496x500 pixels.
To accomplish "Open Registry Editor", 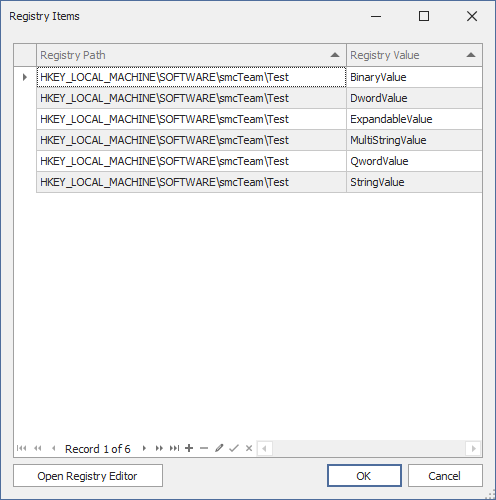I will click(x=88, y=476).
